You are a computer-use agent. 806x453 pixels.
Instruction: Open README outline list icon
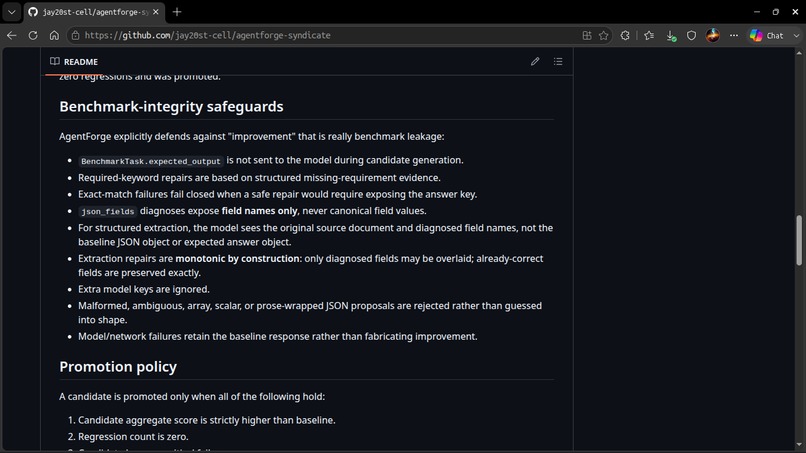[x=558, y=62]
